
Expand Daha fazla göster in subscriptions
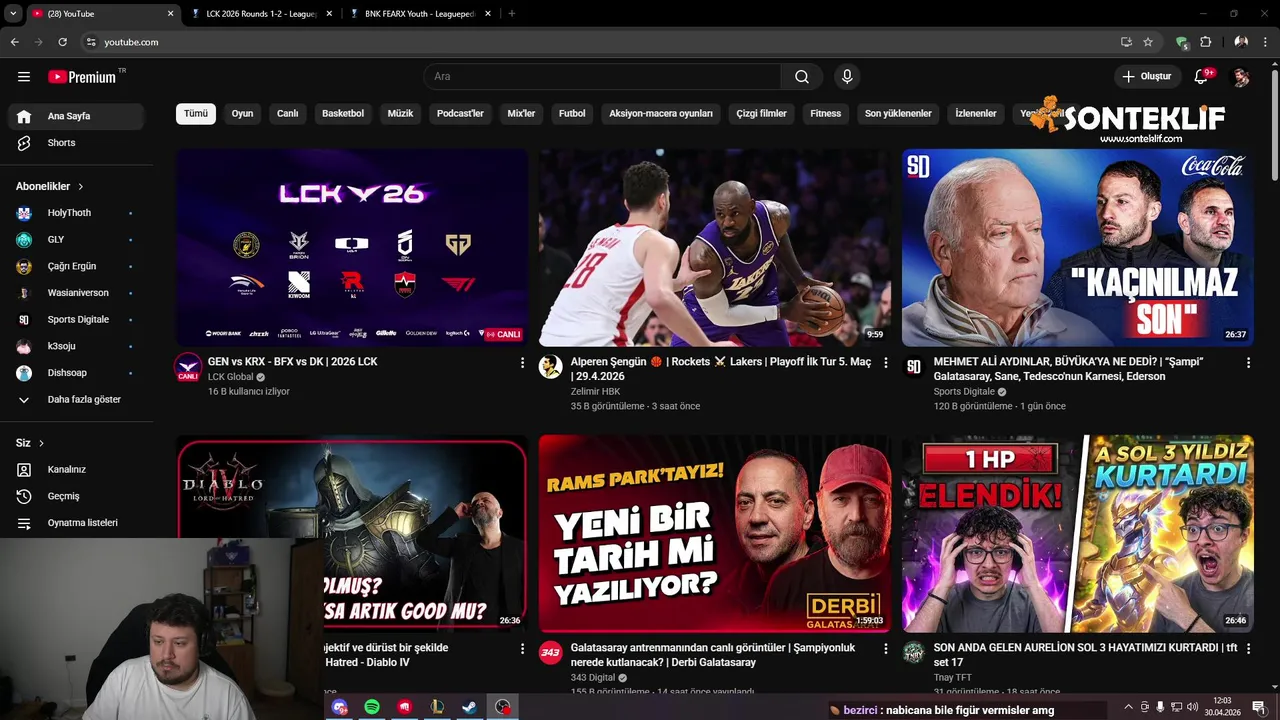(76, 400)
